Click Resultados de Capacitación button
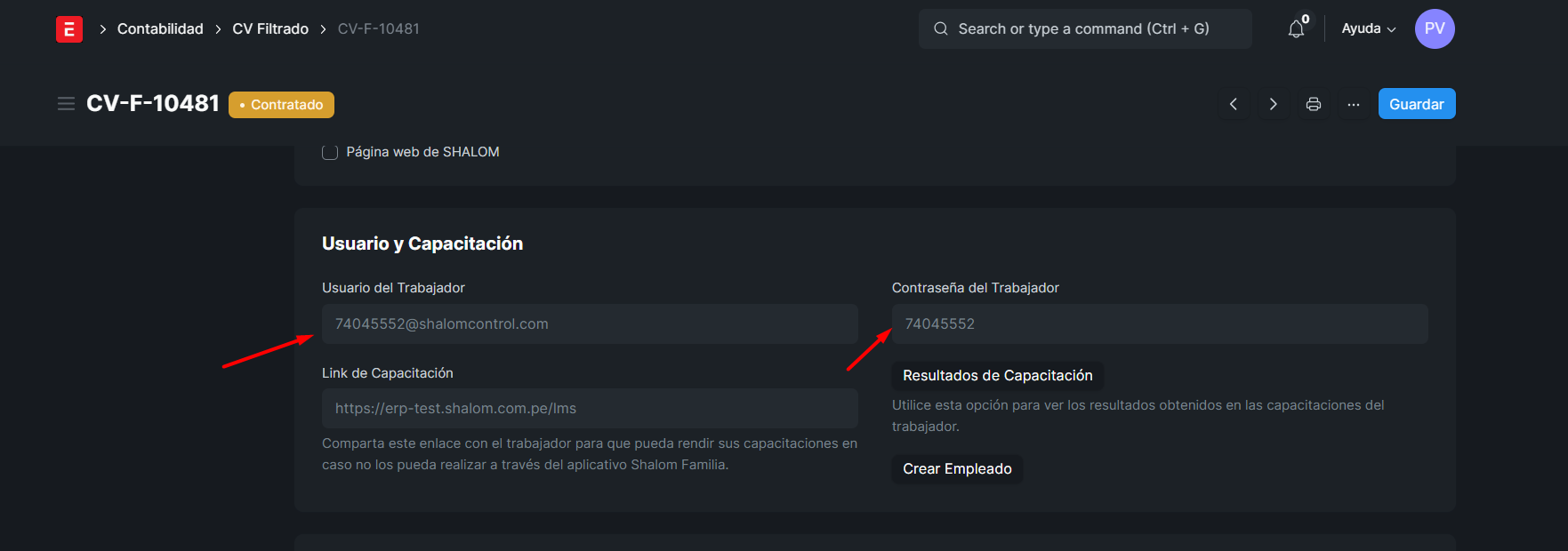The width and height of the screenshot is (1568, 551). tap(997, 376)
